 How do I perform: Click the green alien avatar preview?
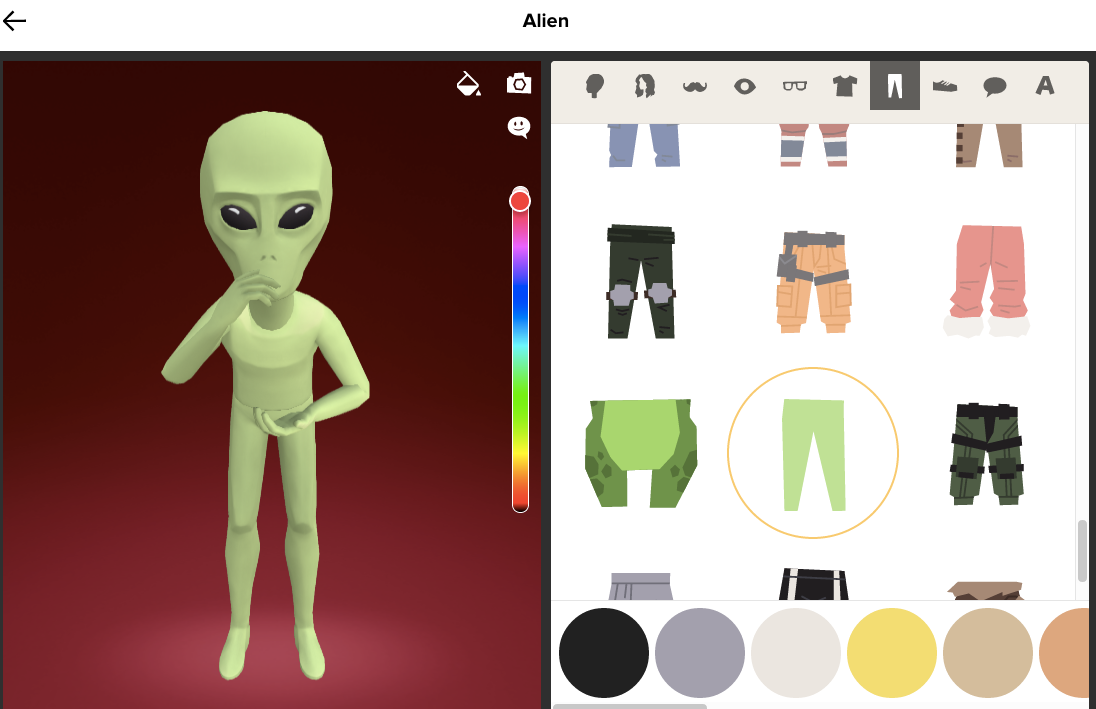(x=266, y=395)
